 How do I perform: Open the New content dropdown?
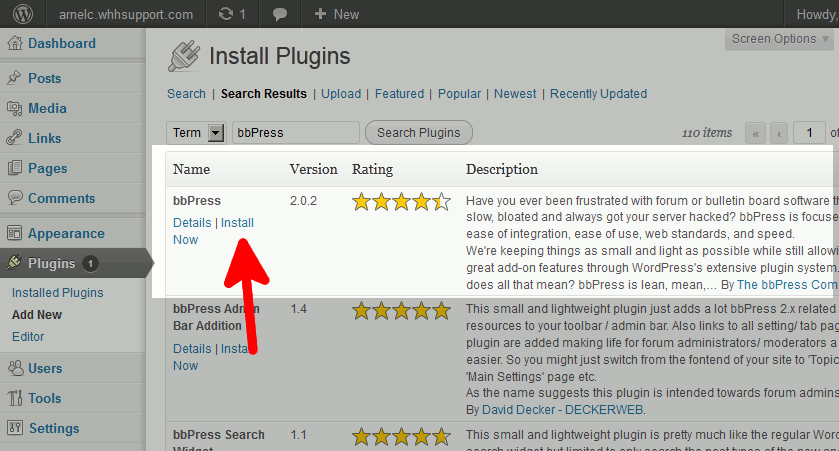coord(336,15)
